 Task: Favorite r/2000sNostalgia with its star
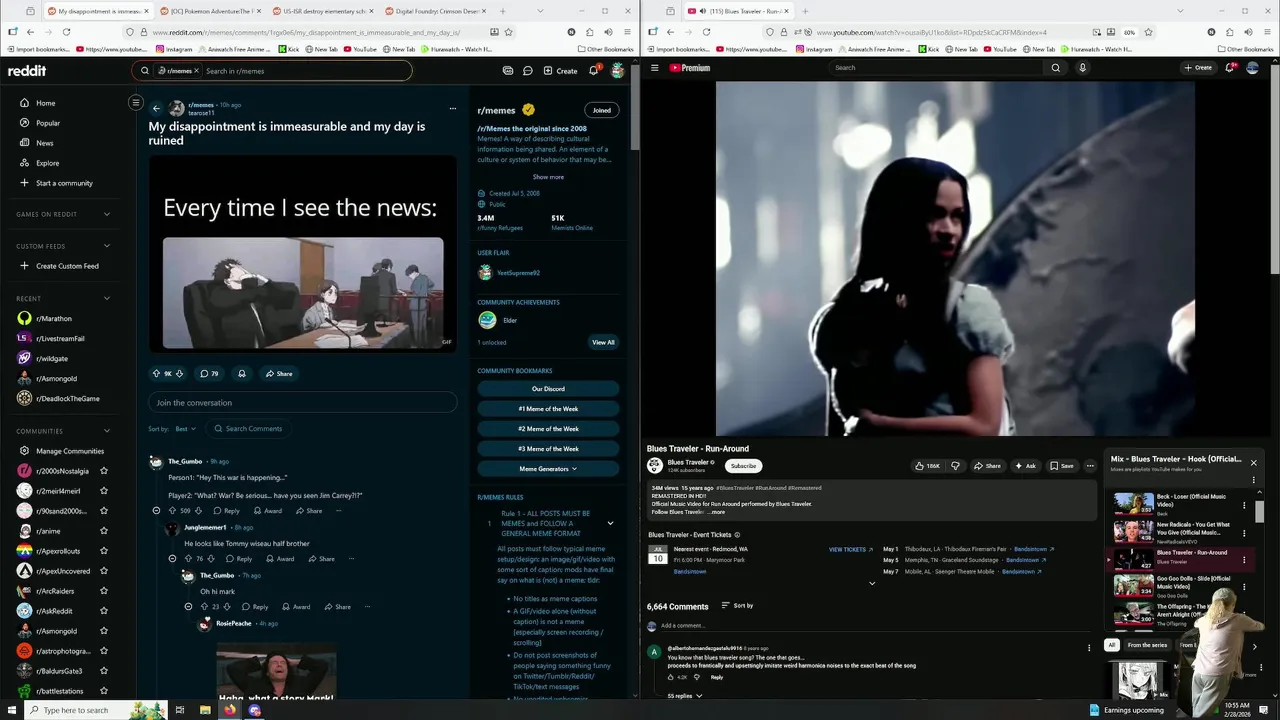coord(104,471)
